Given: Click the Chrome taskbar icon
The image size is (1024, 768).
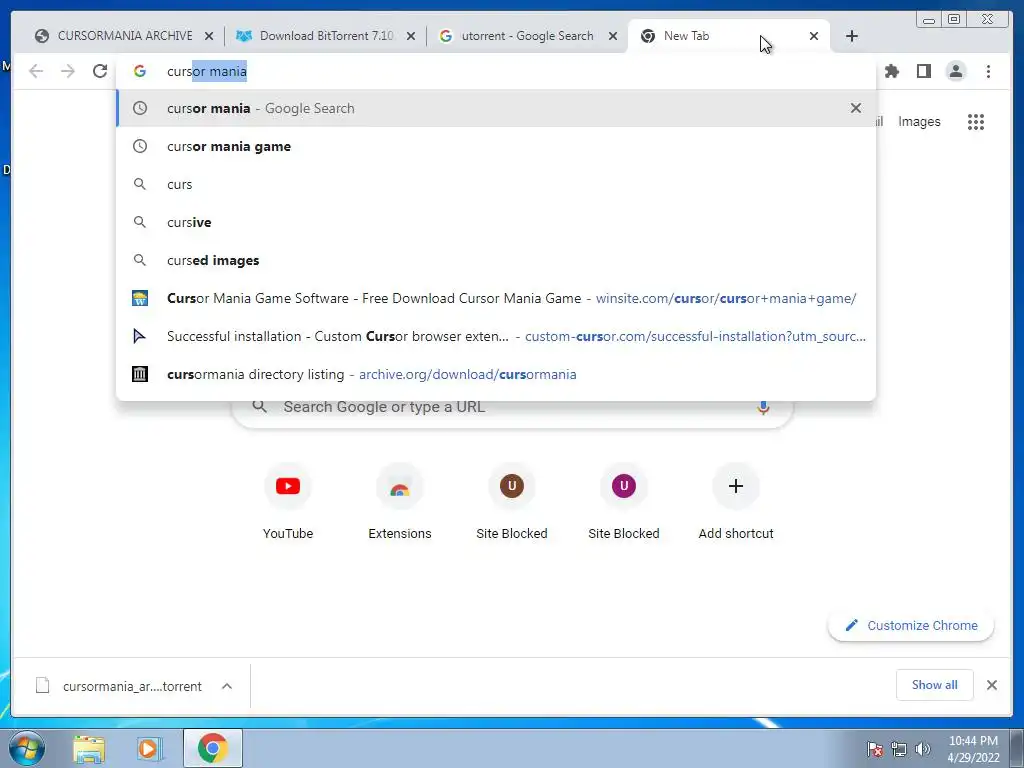Looking at the screenshot, I should [213, 748].
